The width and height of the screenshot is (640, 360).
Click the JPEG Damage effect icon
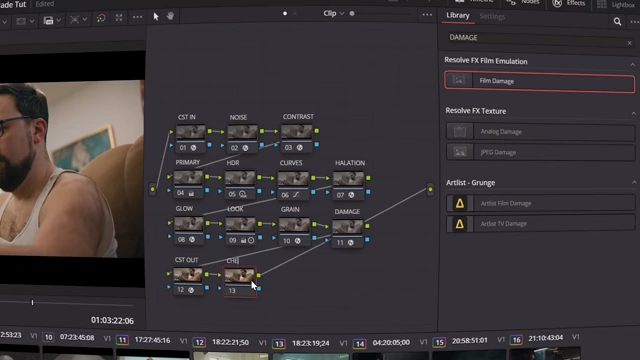pyautogui.click(x=460, y=152)
